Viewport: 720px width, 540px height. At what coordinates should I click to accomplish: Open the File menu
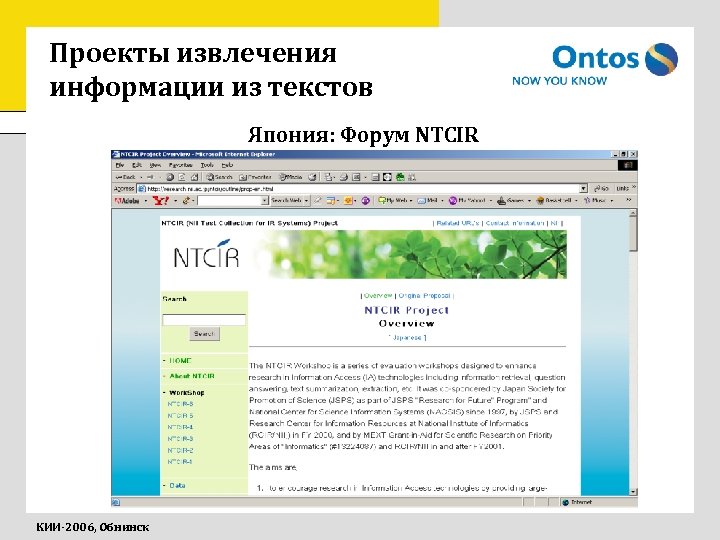pyautogui.click(x=119, y=165)
